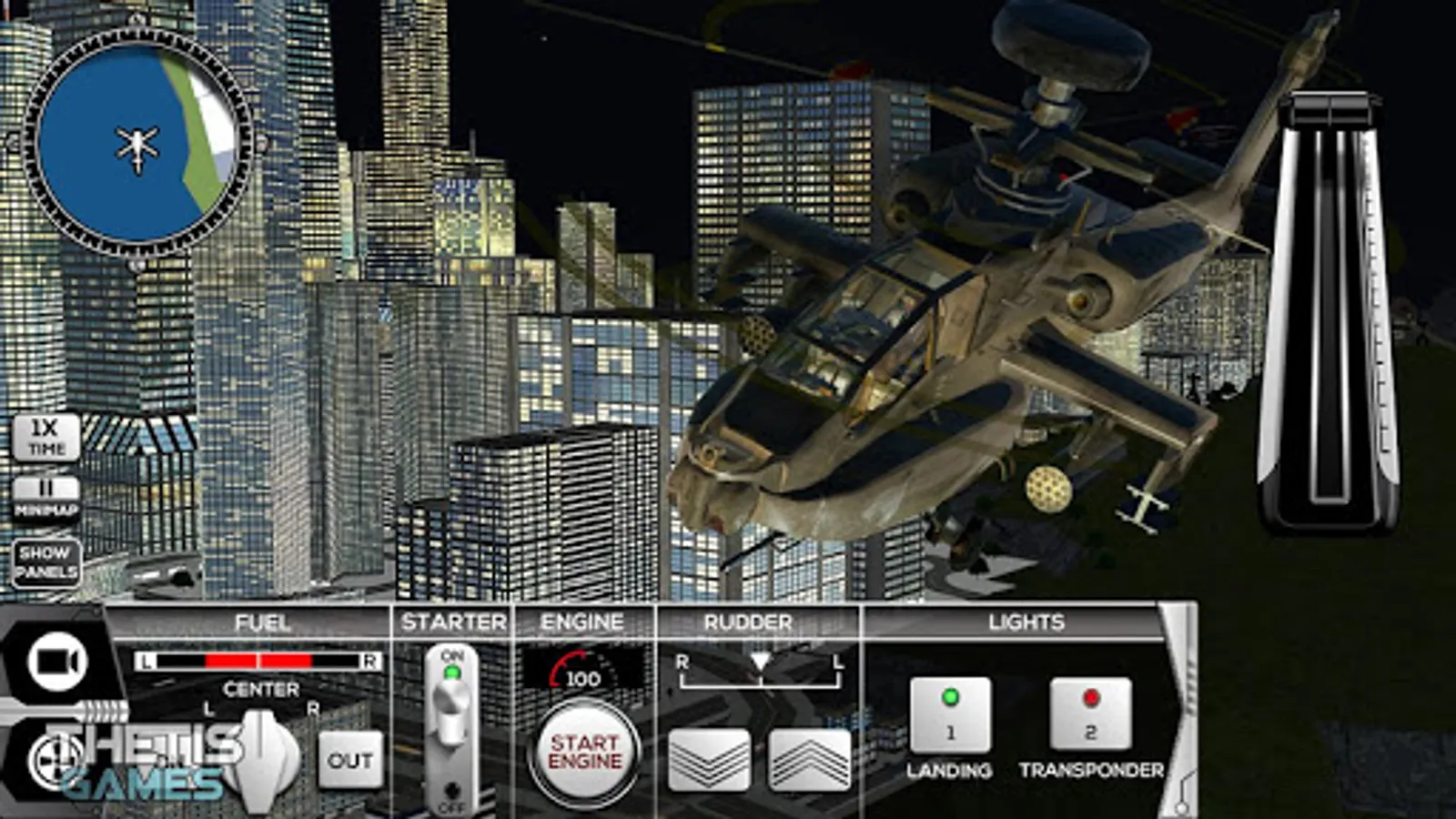Click the CENTER label above the fuel knob
The width and height of the screenshot is (1456, 819).
(261, 689)
